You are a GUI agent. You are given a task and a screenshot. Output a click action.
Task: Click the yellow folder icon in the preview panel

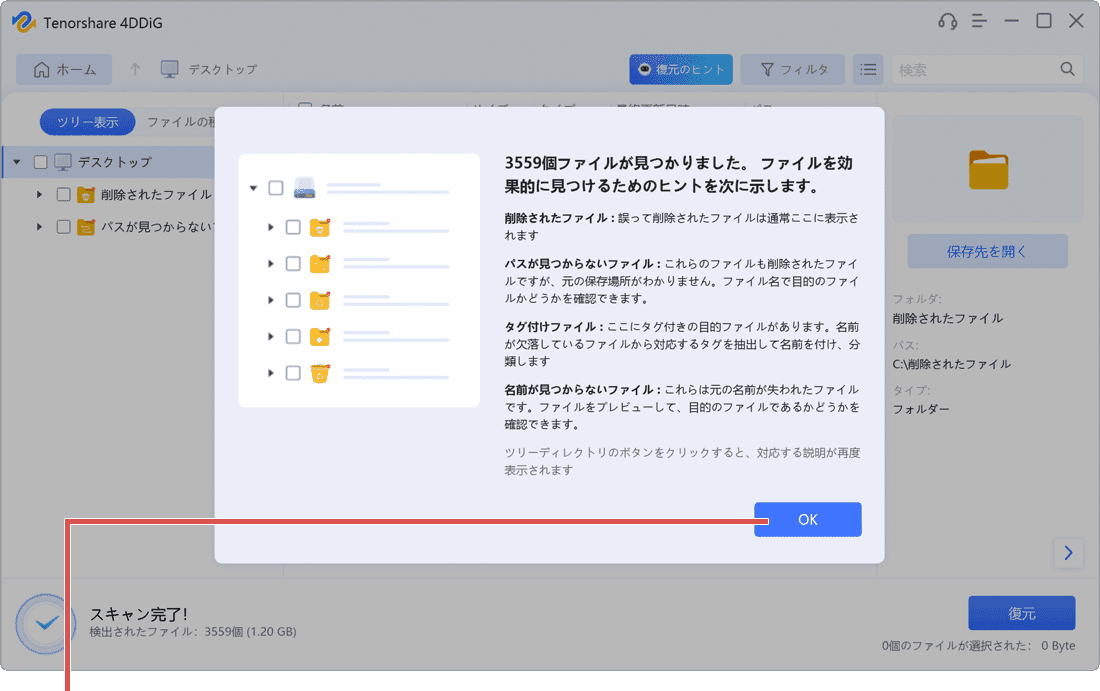pos(988,170)
